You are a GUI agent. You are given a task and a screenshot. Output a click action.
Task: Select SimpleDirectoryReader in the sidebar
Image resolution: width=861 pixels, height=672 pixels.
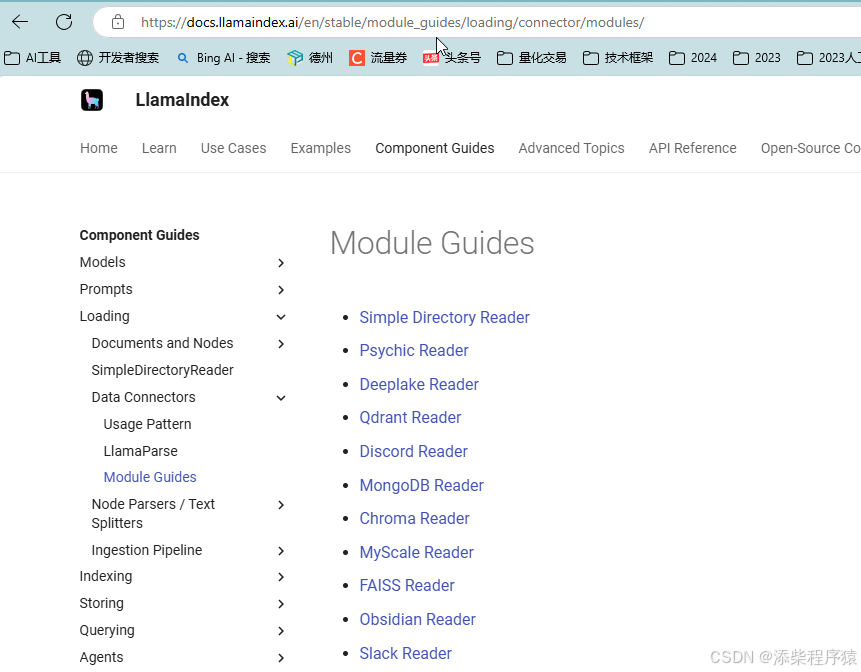pos(163,370)
